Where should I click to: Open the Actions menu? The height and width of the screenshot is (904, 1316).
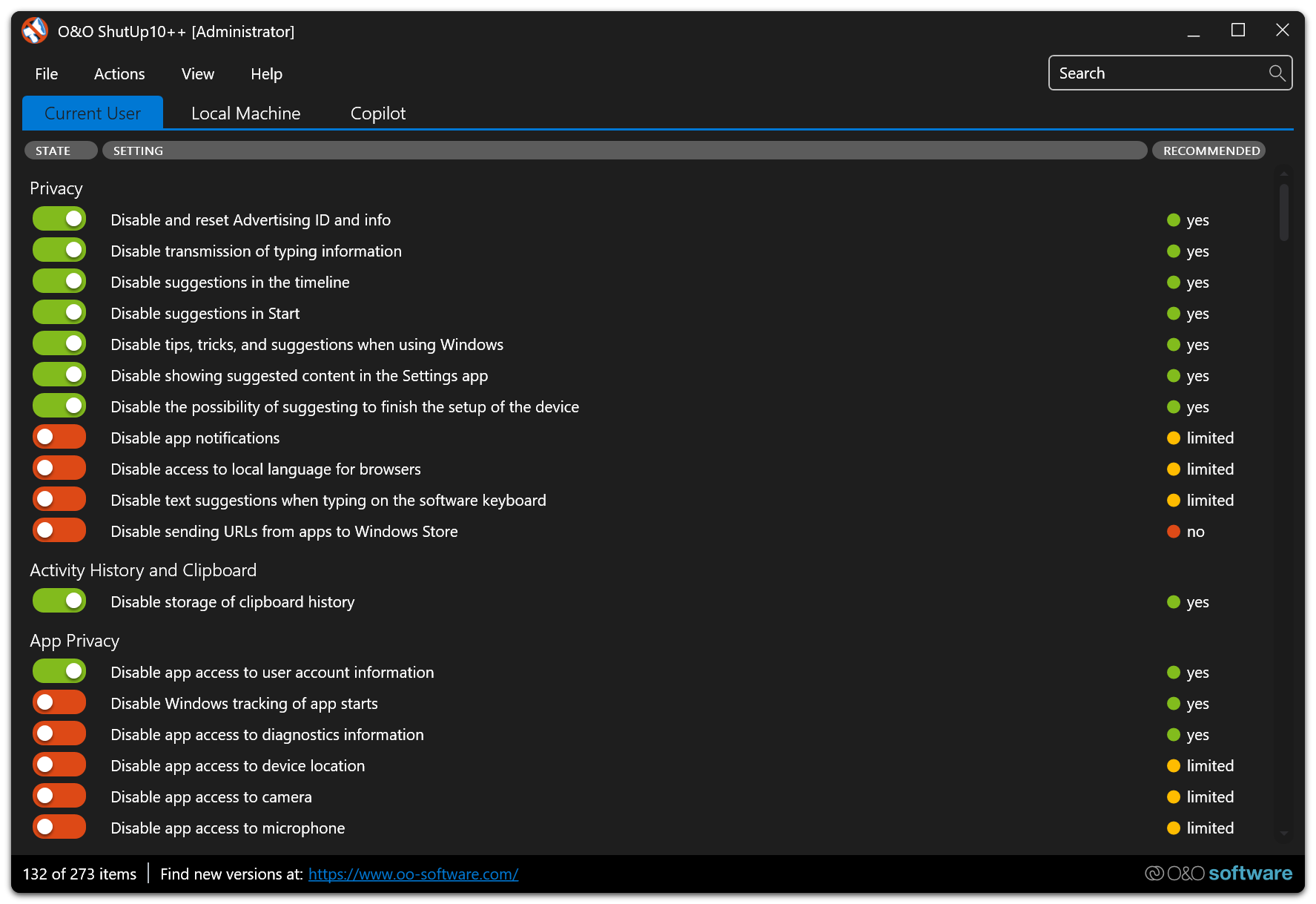(x=119, y=73)
